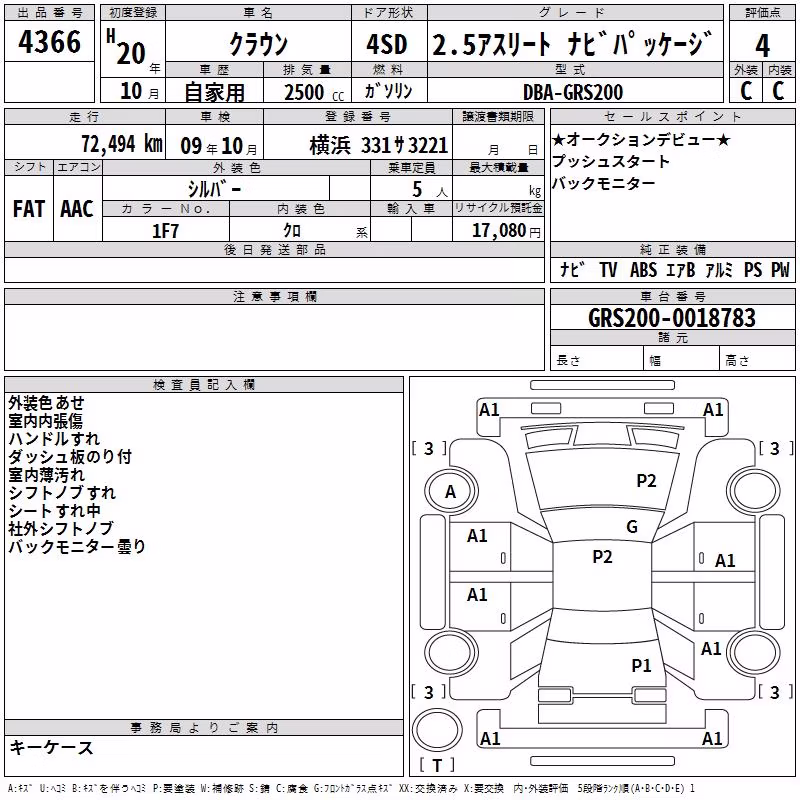Image resolution: width=800 pixels, height=800 pixels.
Task: Select the アルミ equipment entry
Action: (x=719, y=269)
